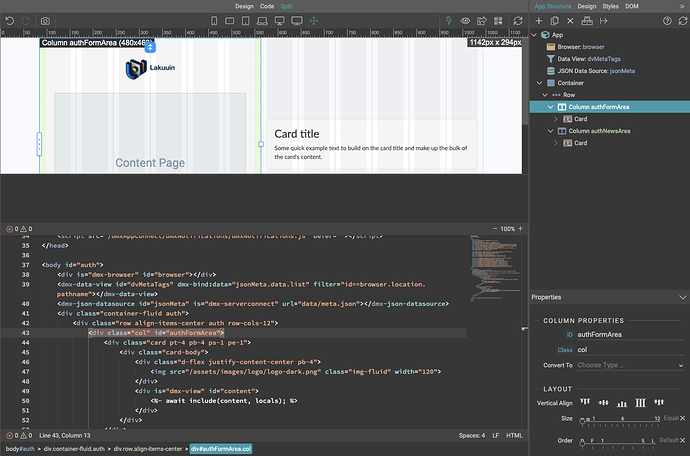Viewport: 690px width, 456px height.
Task: Click the blue move handle on authFormArea
Action: tap(150, 47)
